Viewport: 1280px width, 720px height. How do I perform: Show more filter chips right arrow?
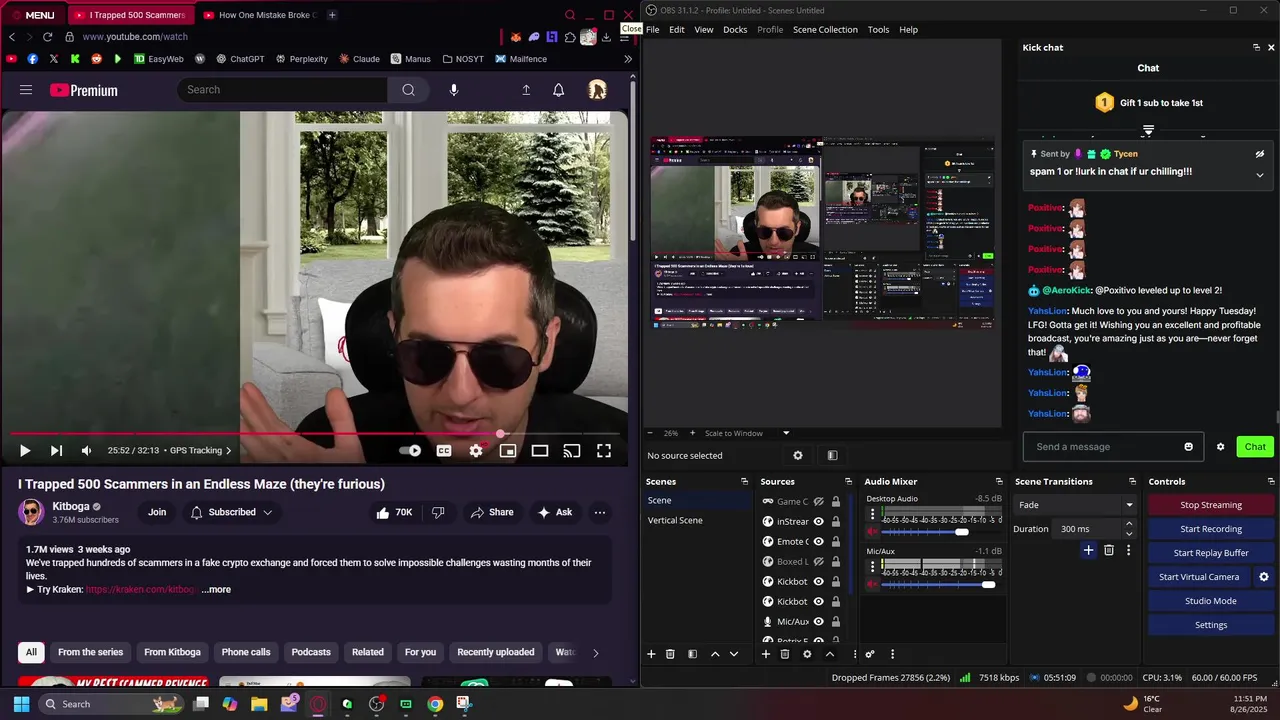(x=596, y=653)
